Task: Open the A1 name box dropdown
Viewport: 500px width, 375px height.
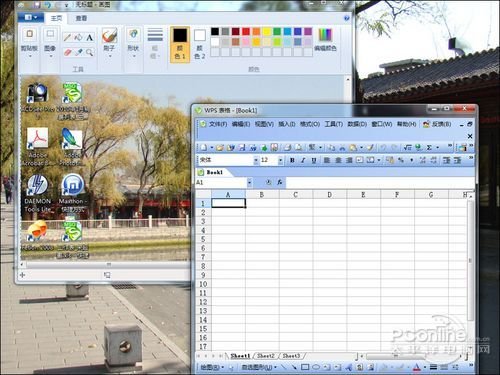Action: tap(249, 182)
